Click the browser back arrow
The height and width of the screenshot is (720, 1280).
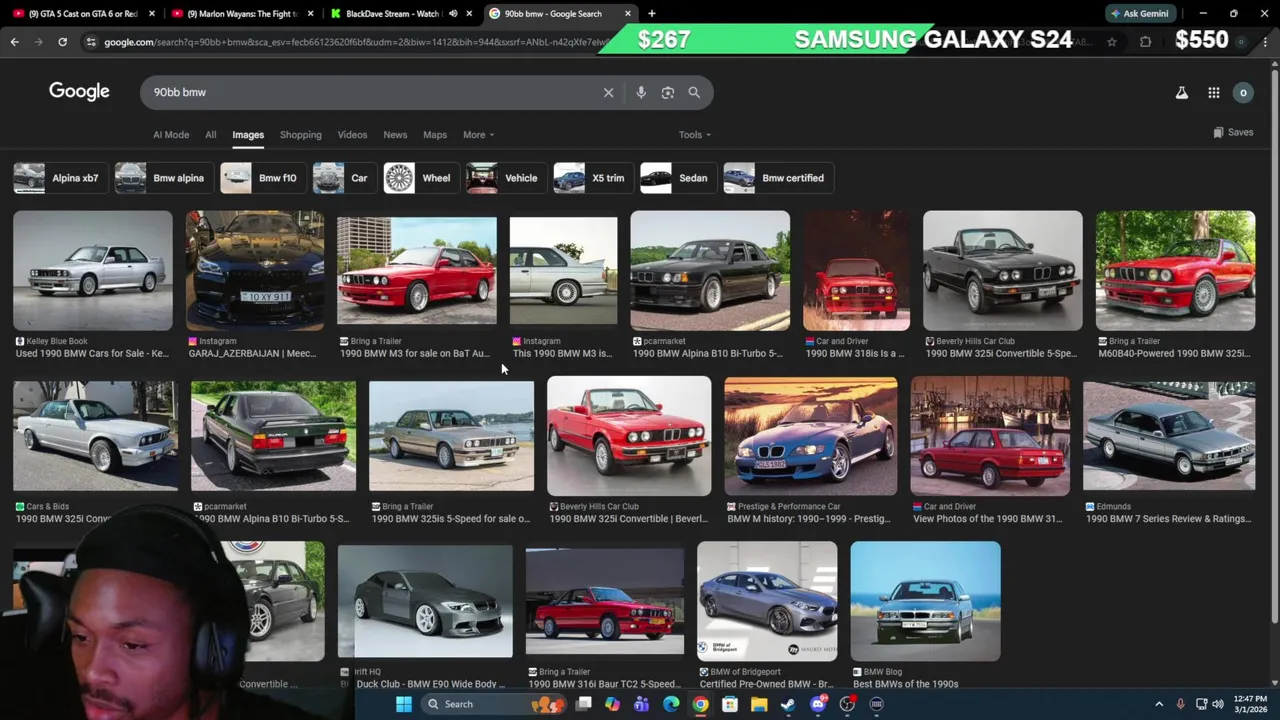(14, 42)
